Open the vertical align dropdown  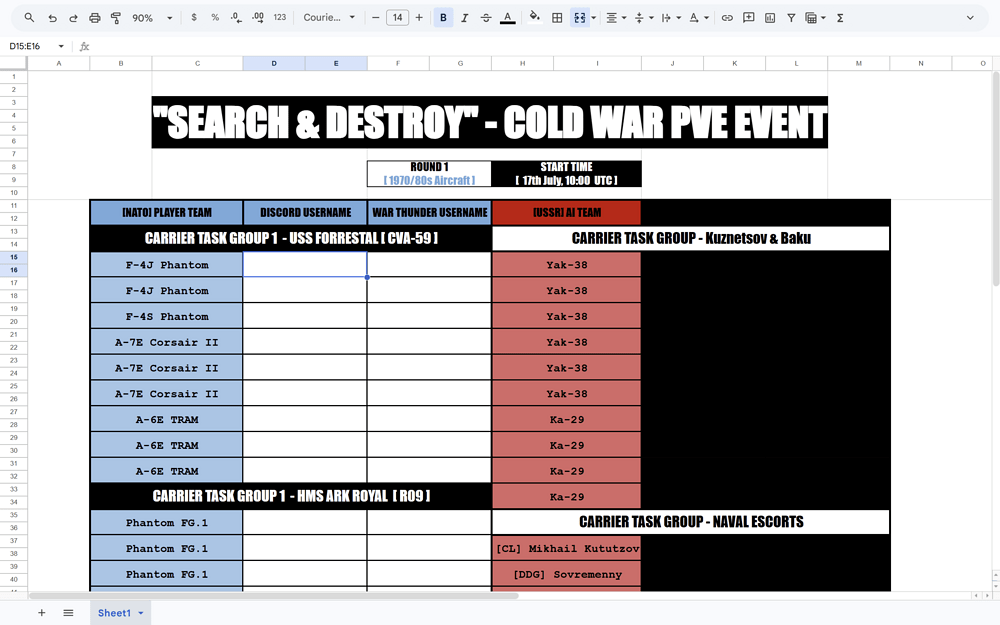click(x=643, y=18)
